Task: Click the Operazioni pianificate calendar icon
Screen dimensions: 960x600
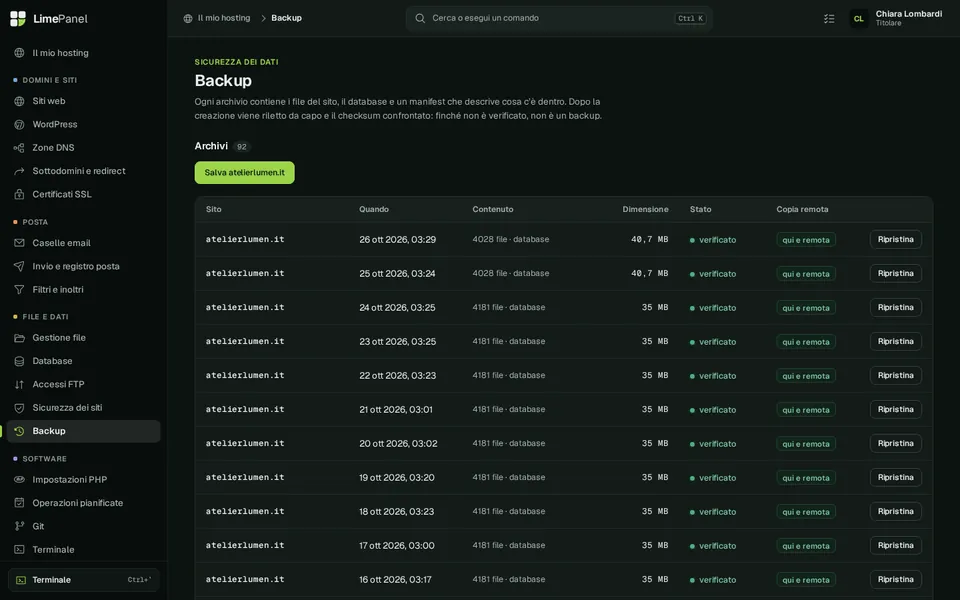Action: click(20, 503)
